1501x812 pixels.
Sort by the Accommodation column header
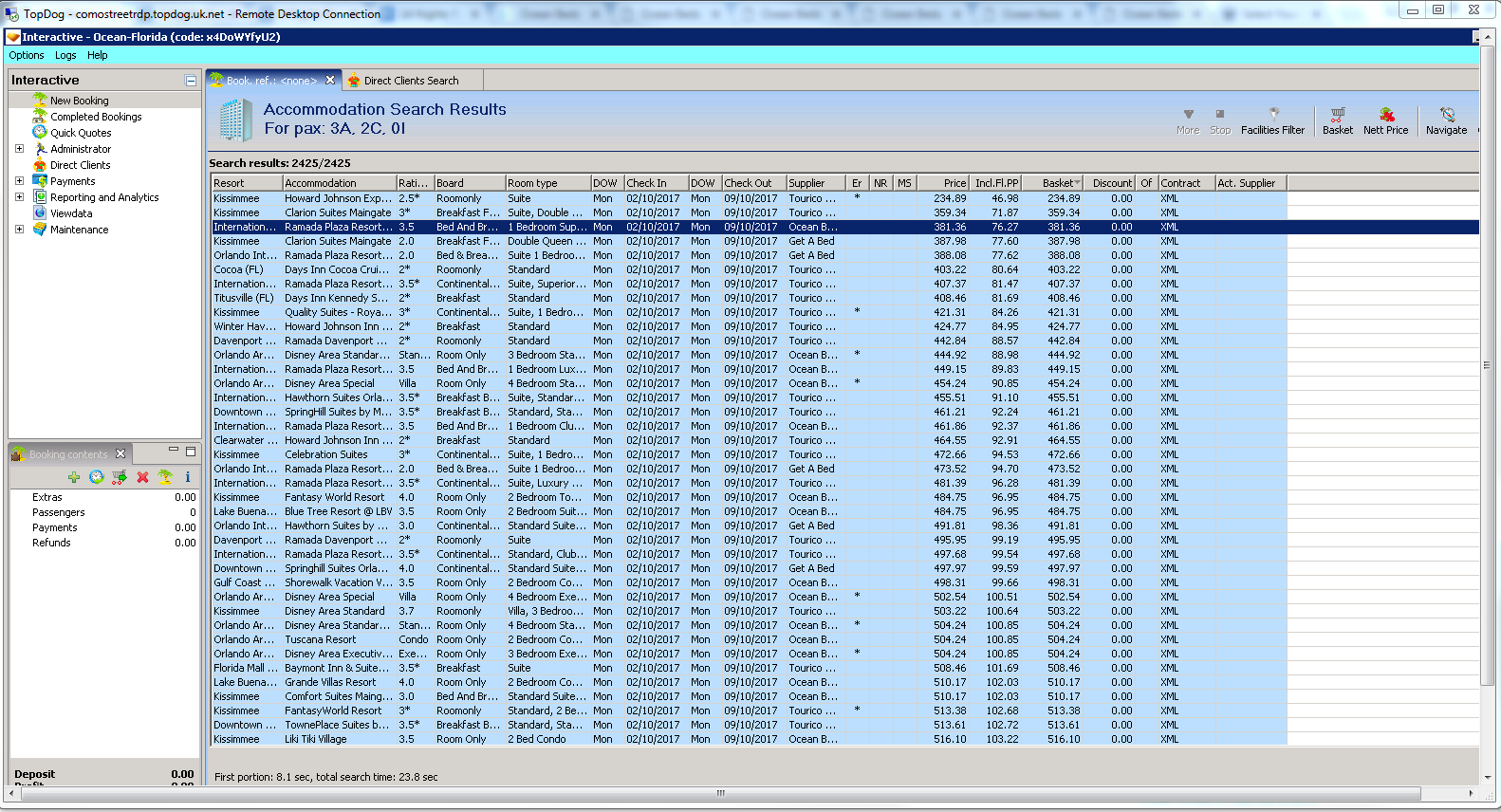pos(340,183)
